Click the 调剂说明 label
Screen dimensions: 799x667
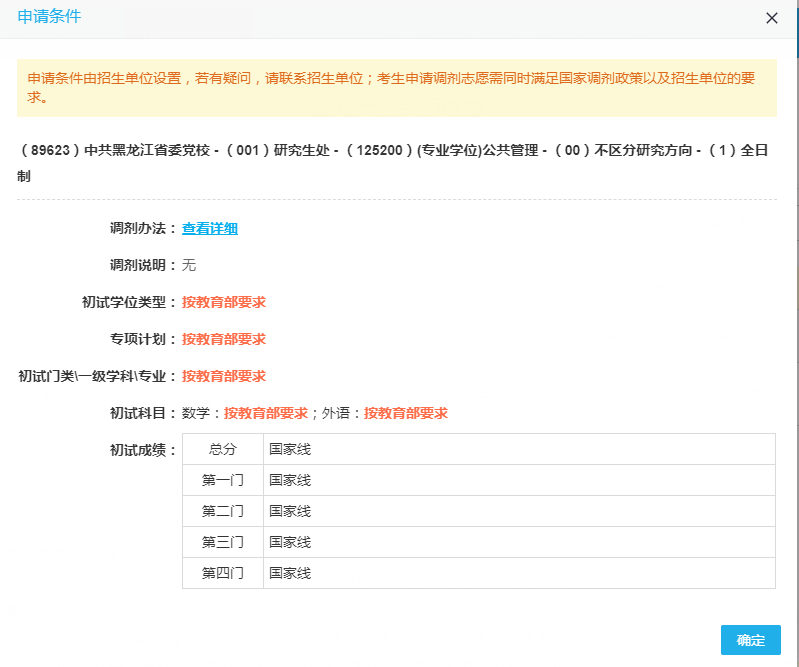(x=143, y=265)
